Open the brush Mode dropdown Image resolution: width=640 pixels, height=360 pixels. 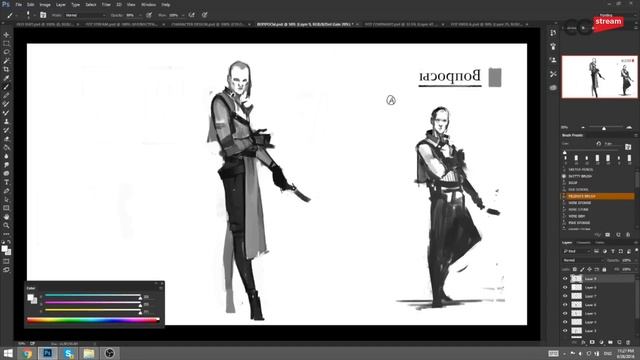pyautogui.click(x=85, y=15)
